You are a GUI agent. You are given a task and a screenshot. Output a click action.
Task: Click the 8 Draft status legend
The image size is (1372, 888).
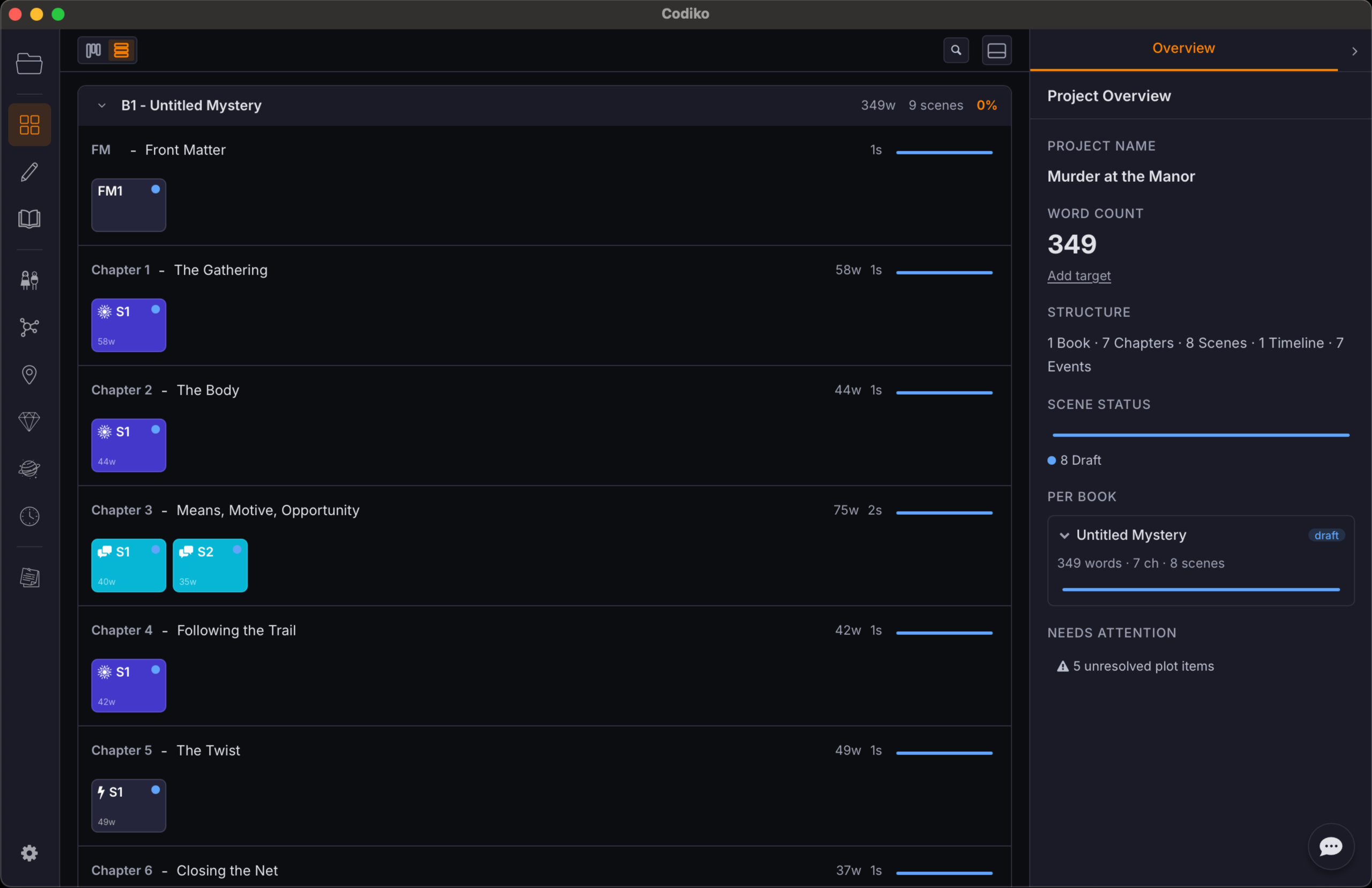[1074, 460]
